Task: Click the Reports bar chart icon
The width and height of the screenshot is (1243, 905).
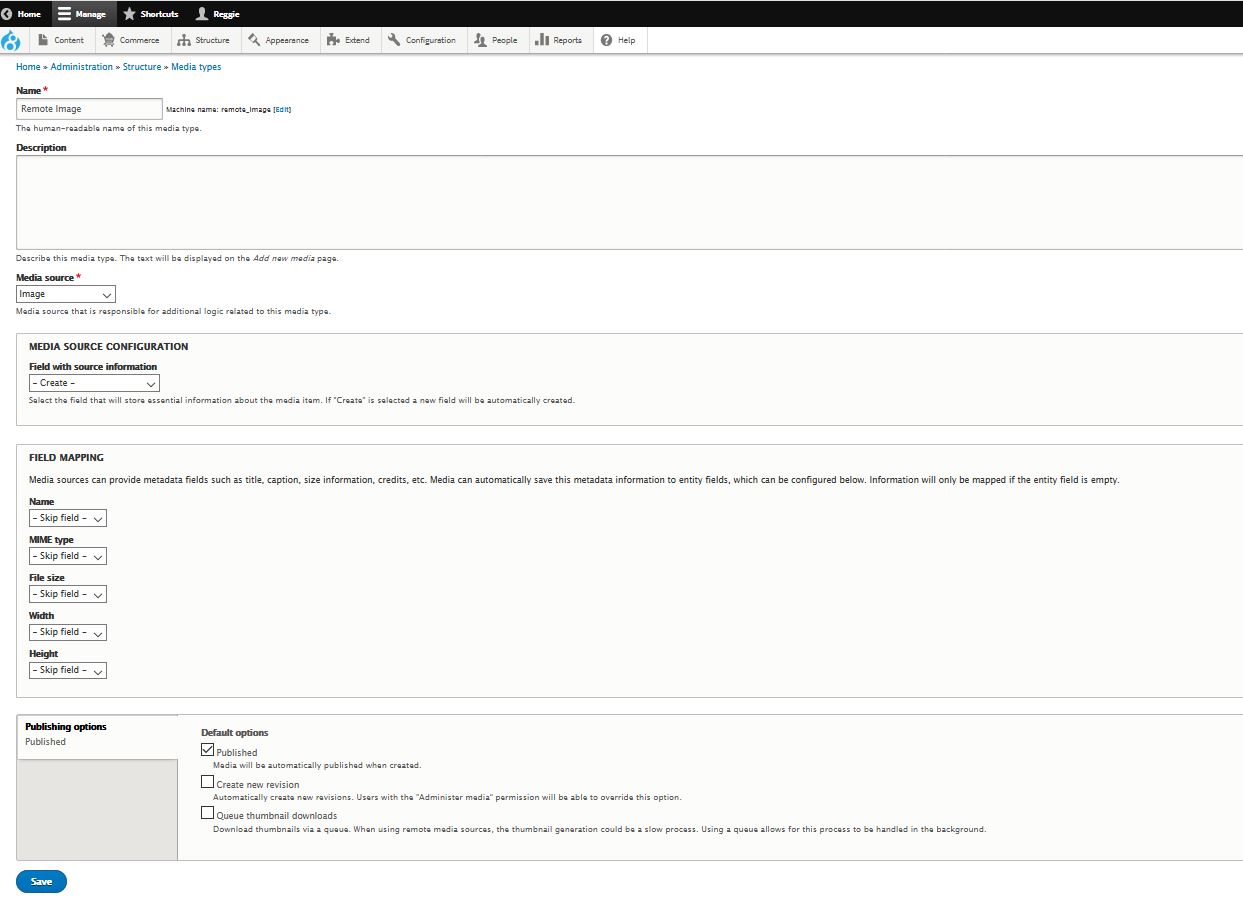Action: (x=543, y=40)
